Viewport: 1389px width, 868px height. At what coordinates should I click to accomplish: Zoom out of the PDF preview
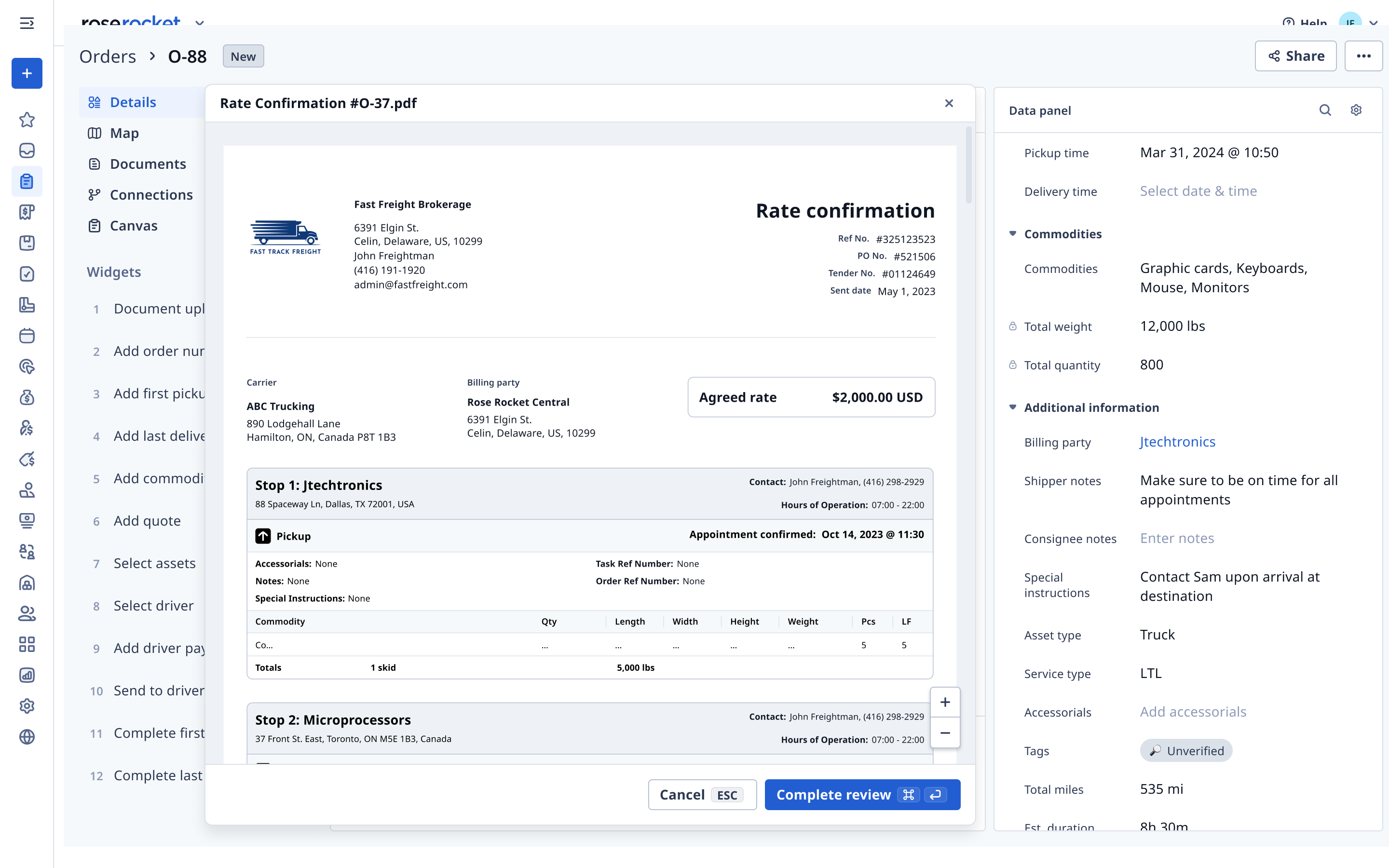click(945, 733)
